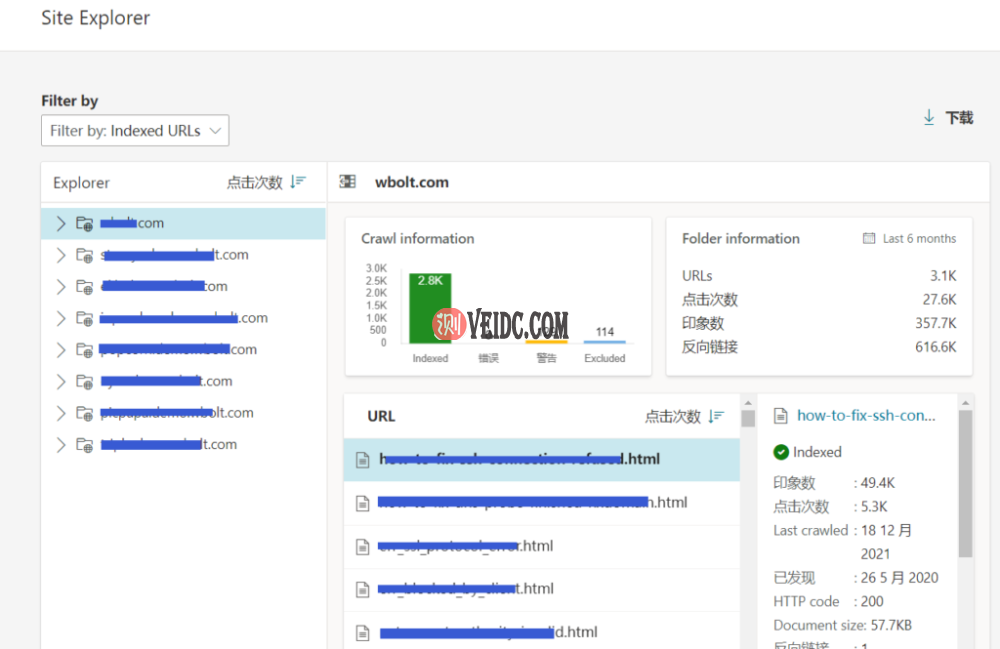Click the Last 6 months calendar icon
1000x649 pixels.
click(x=869, y=238)
